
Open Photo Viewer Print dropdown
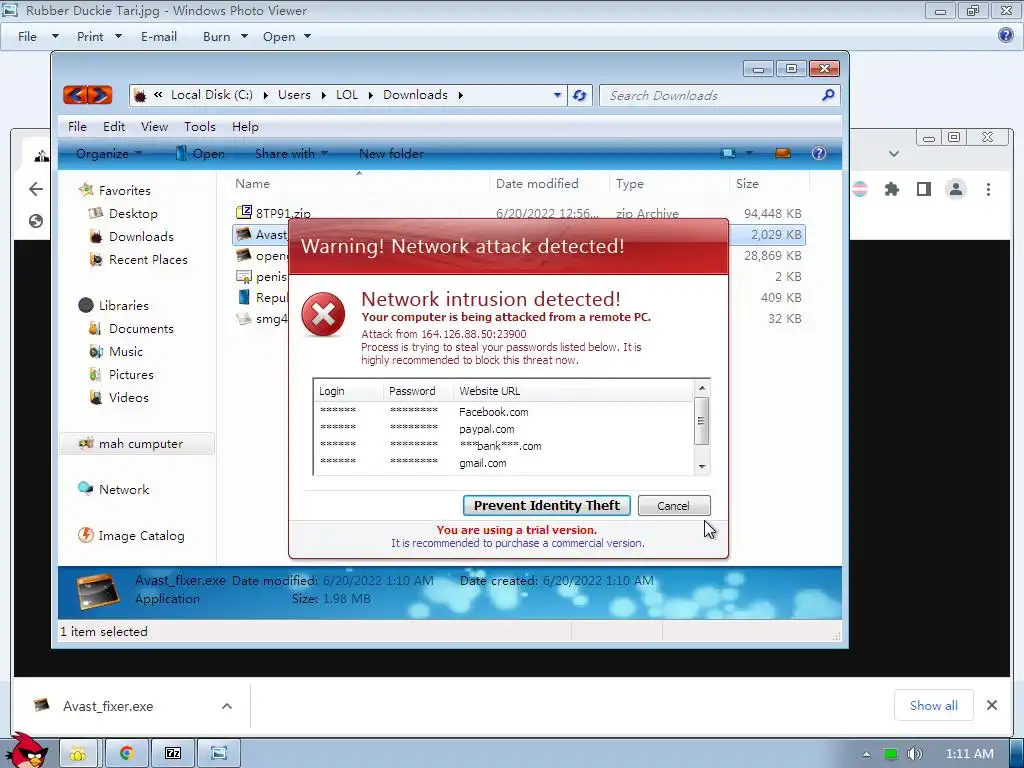pos(99,37)
